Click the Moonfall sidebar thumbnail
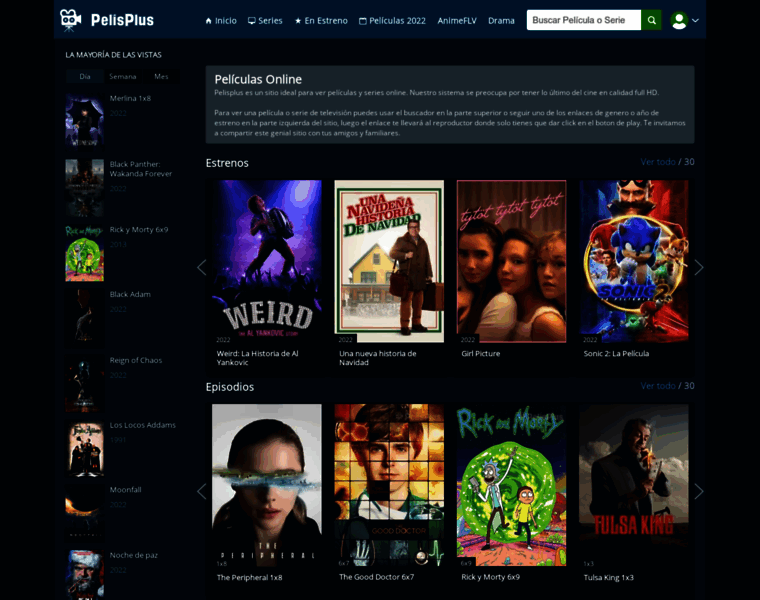The height and width of the screenshot is (600, 760). 85,513
